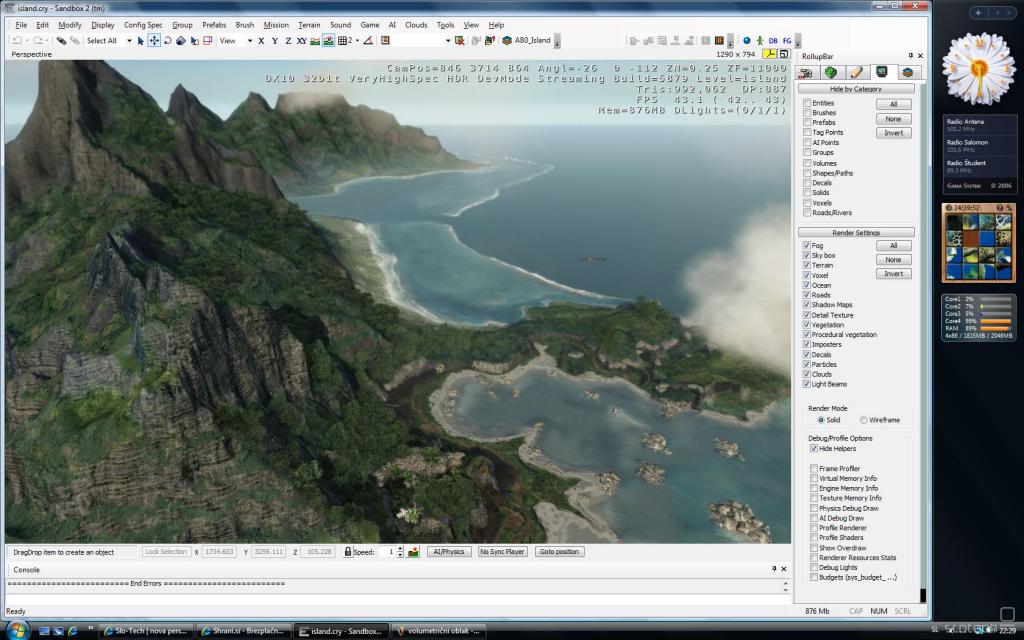Check the Brushes category box
The width and height of the screenshot is (1024, 640).
pyautogui.click(x=807, y=113)
